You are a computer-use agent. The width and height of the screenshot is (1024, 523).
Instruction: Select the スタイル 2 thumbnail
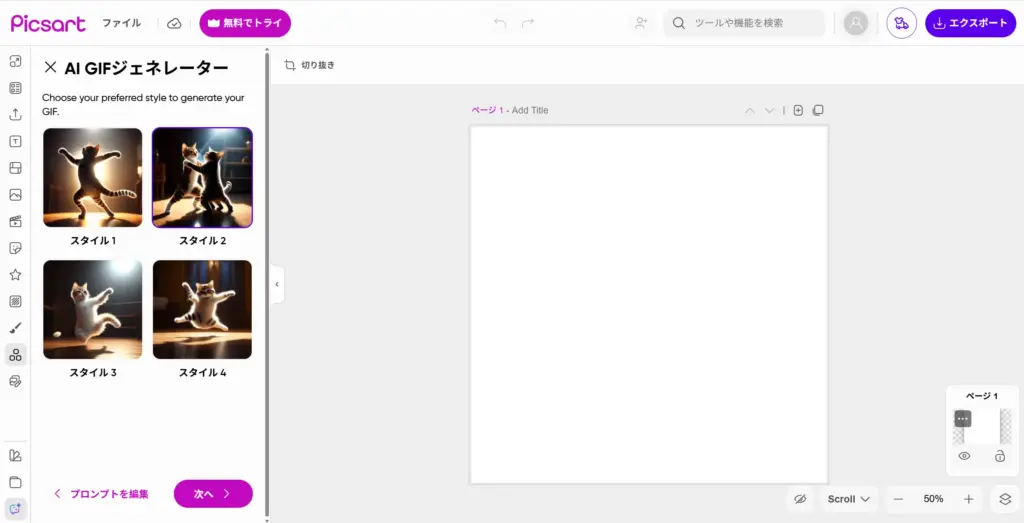point(202,178)
